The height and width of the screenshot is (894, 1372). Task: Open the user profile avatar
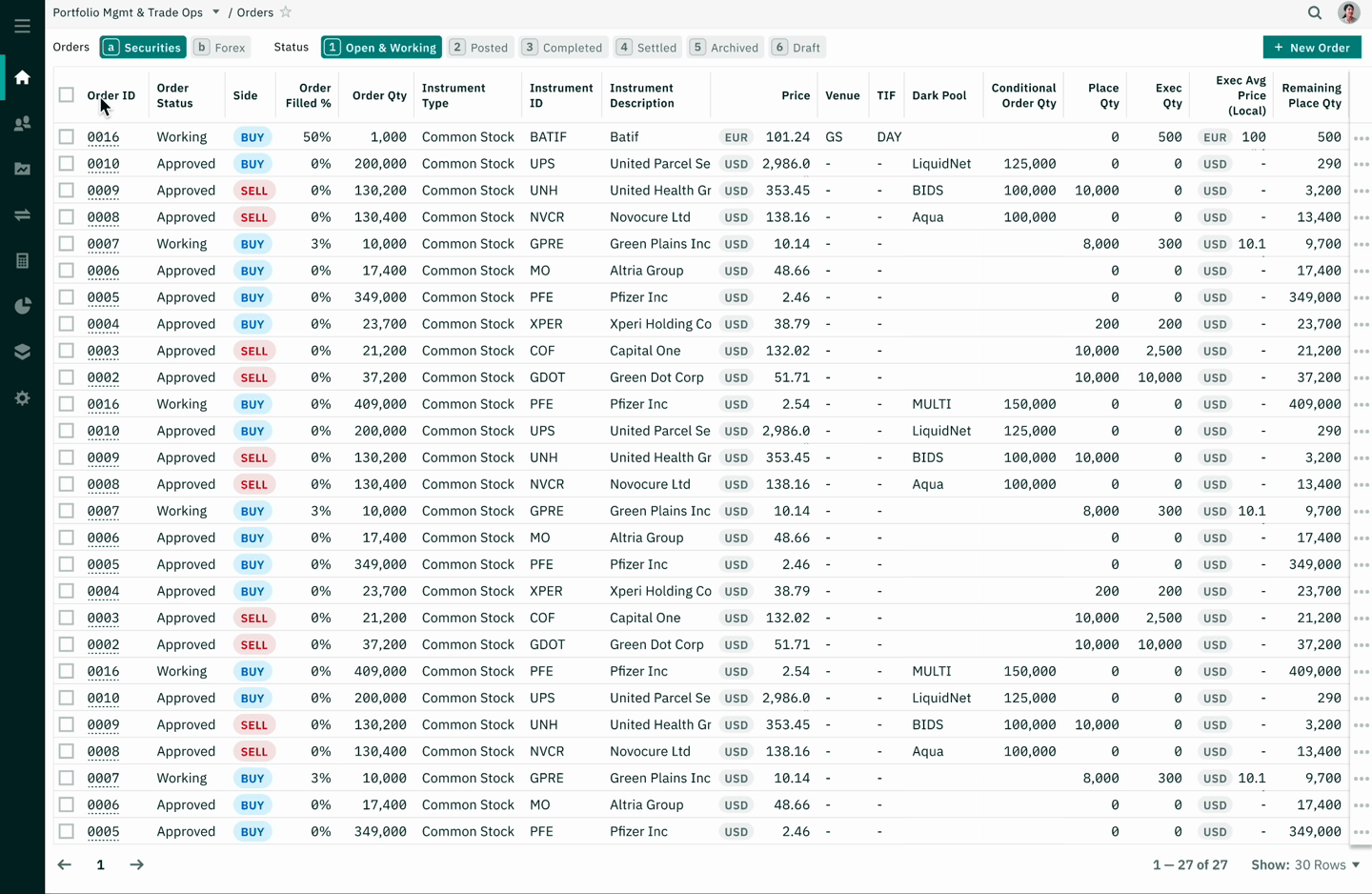click(x=1349, y=12)
